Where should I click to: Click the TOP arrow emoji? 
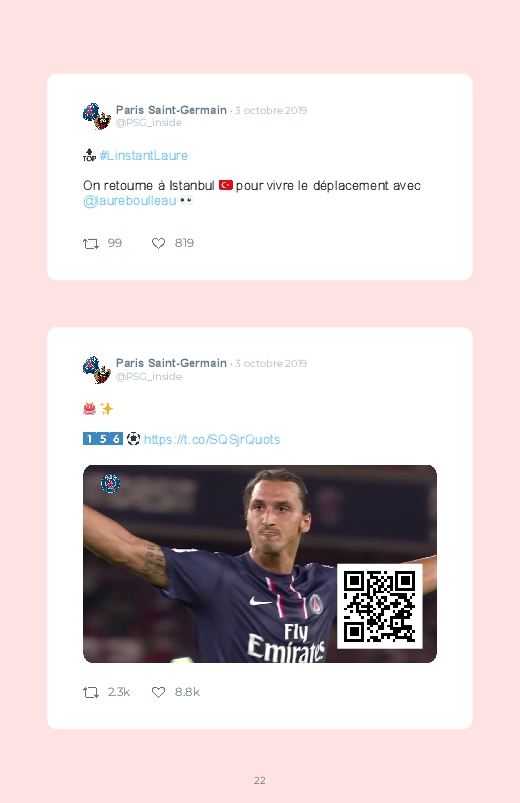pyautogui.click(x=89, y=155)
